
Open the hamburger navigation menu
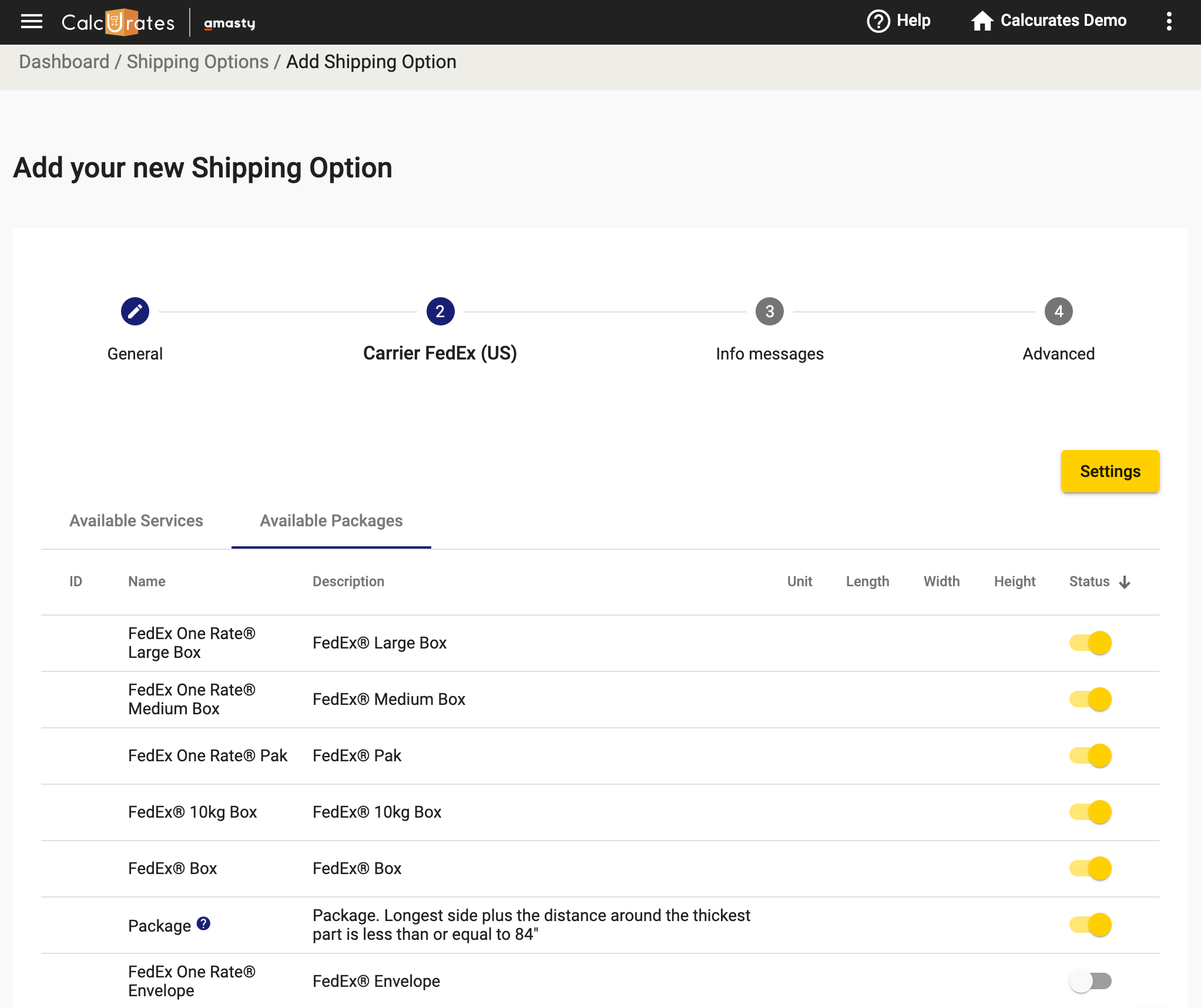coord(32,22)
